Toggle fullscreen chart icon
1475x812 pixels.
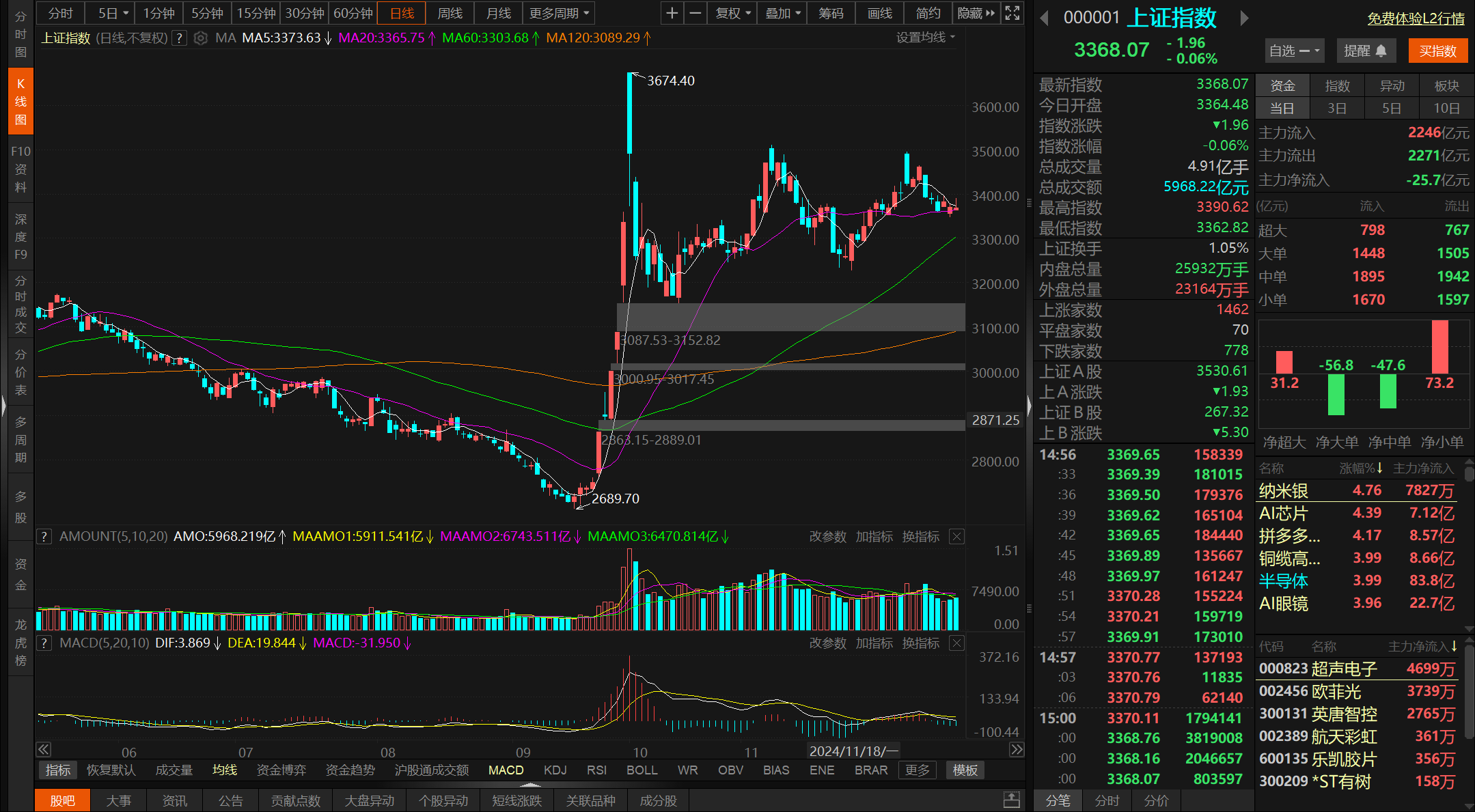click(1012, 13)
